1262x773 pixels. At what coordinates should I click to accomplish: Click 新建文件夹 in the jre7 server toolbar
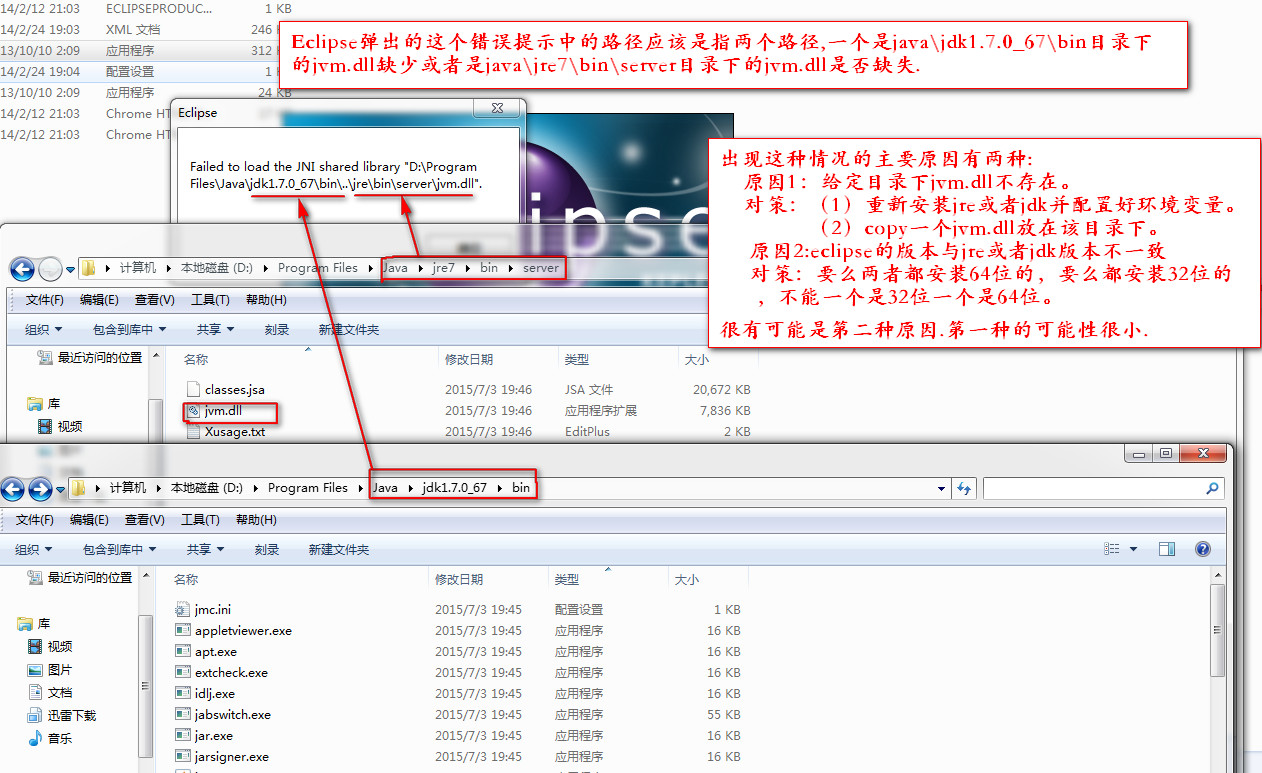point(348,329)
